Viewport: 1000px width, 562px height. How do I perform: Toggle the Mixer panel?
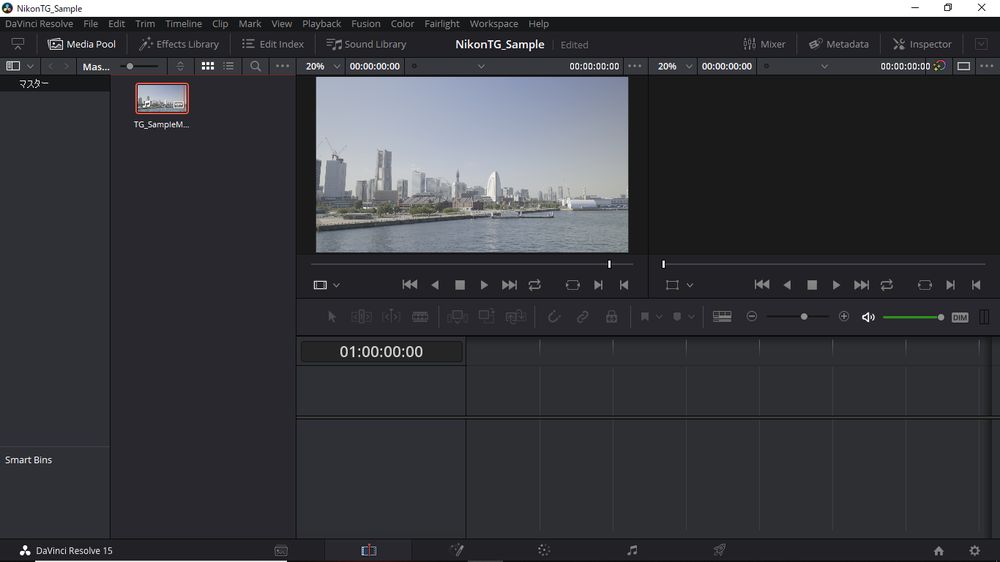tap(764, 44)
